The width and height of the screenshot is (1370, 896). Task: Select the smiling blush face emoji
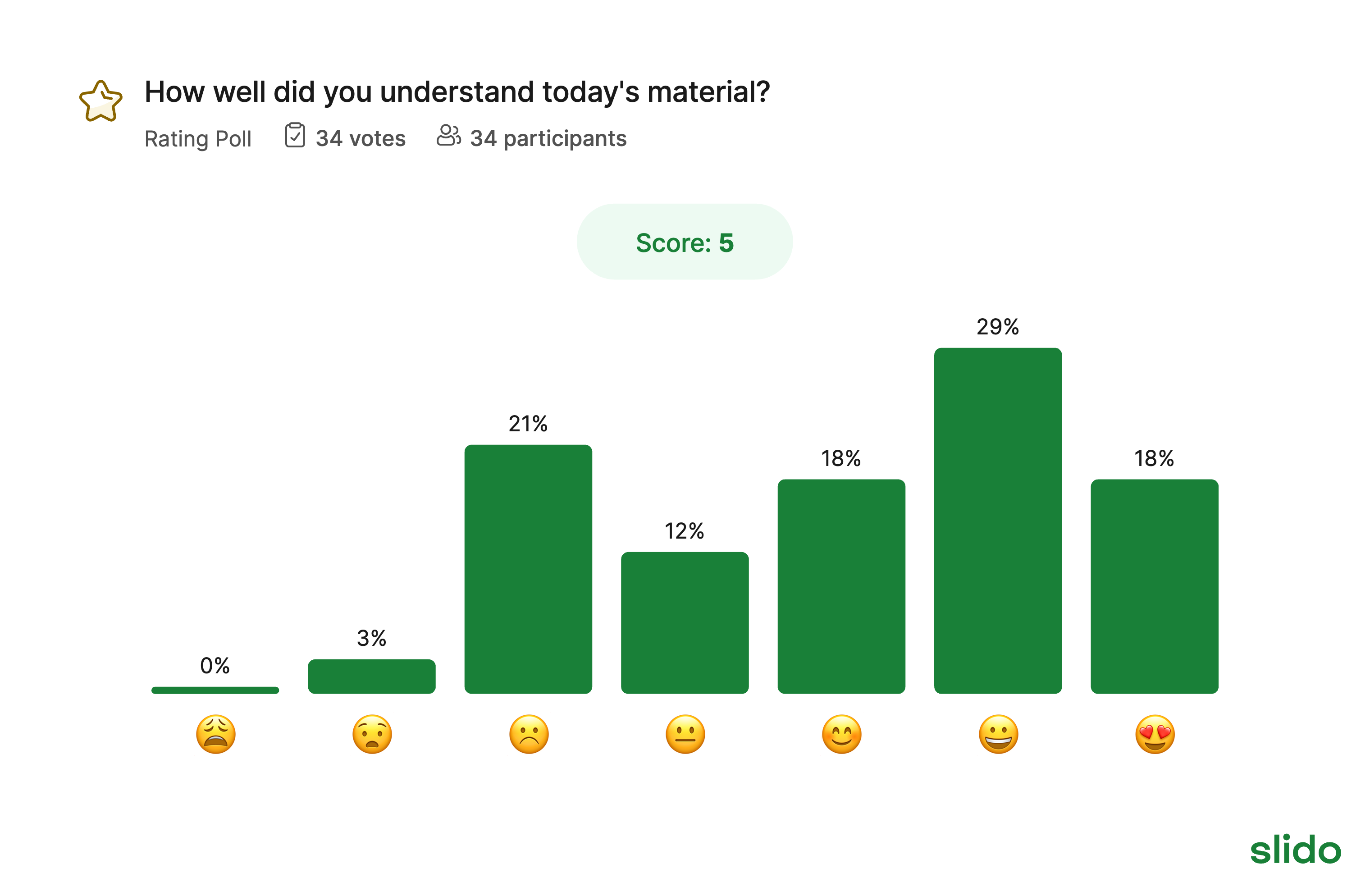coord(841,734)
